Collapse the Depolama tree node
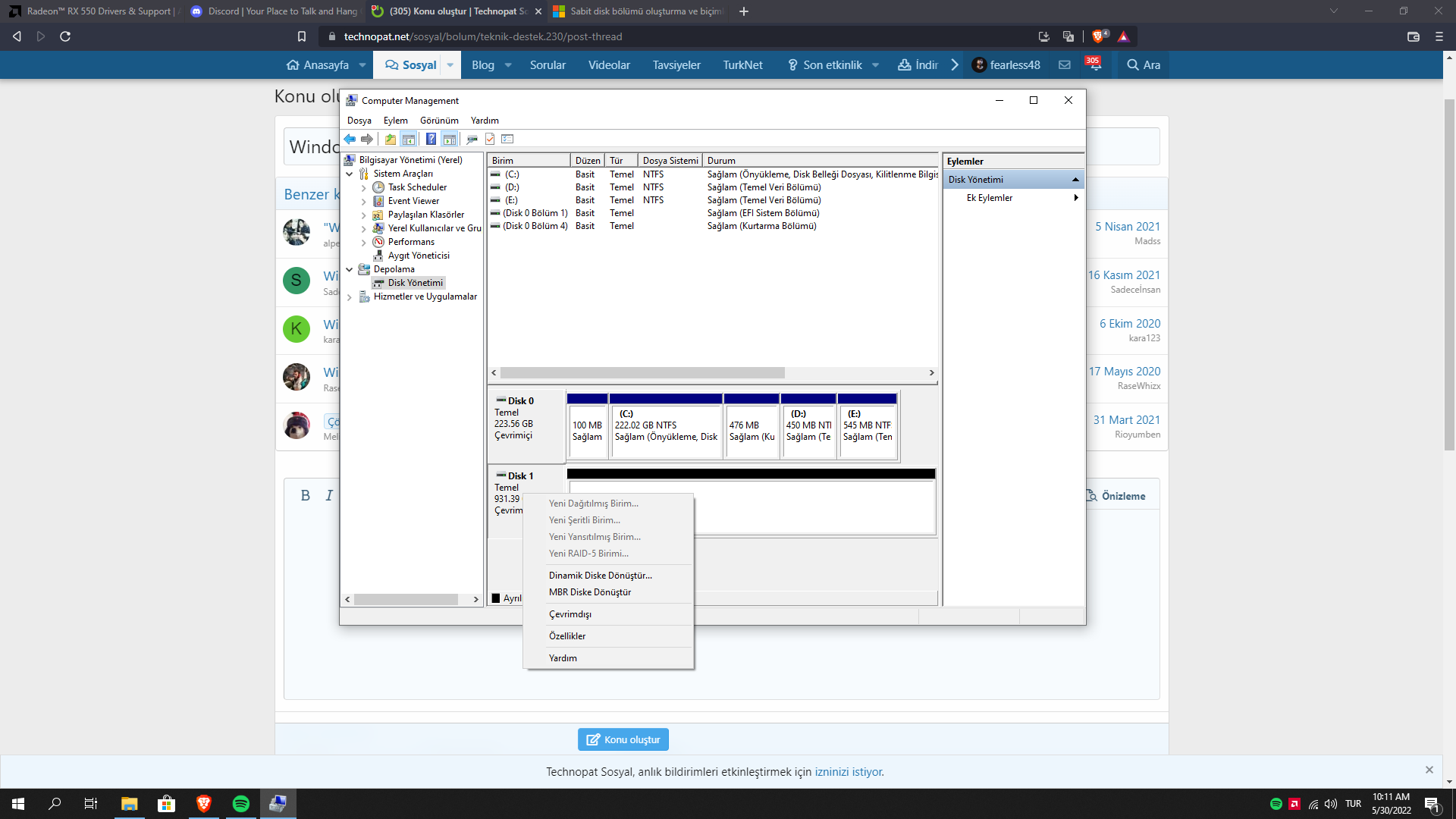This screenshot has width=1456, height=819. point(350,269)
